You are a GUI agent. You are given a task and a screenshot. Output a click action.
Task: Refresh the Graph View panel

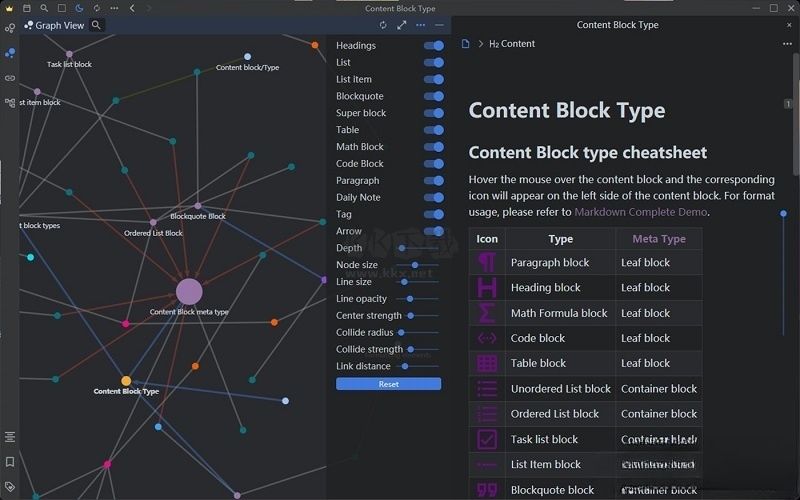coord(383,25)
